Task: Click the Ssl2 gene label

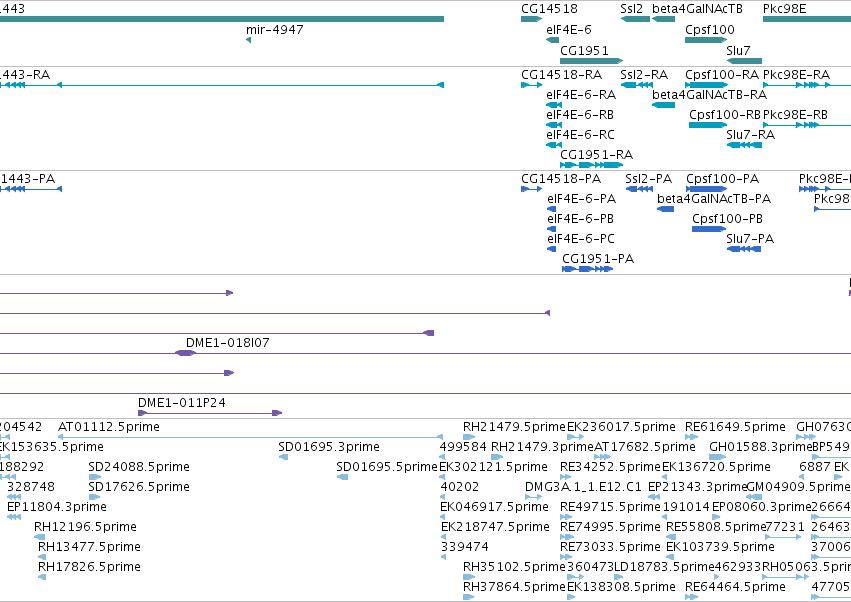Action: 631,9
